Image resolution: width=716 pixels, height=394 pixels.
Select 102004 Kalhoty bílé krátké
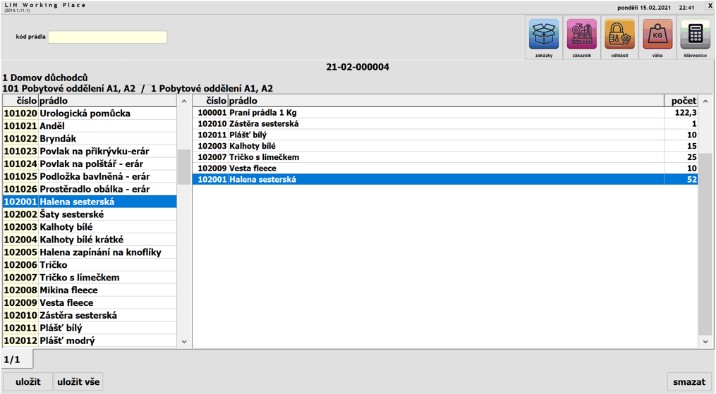pyautogui.click(x=90, y=240)
